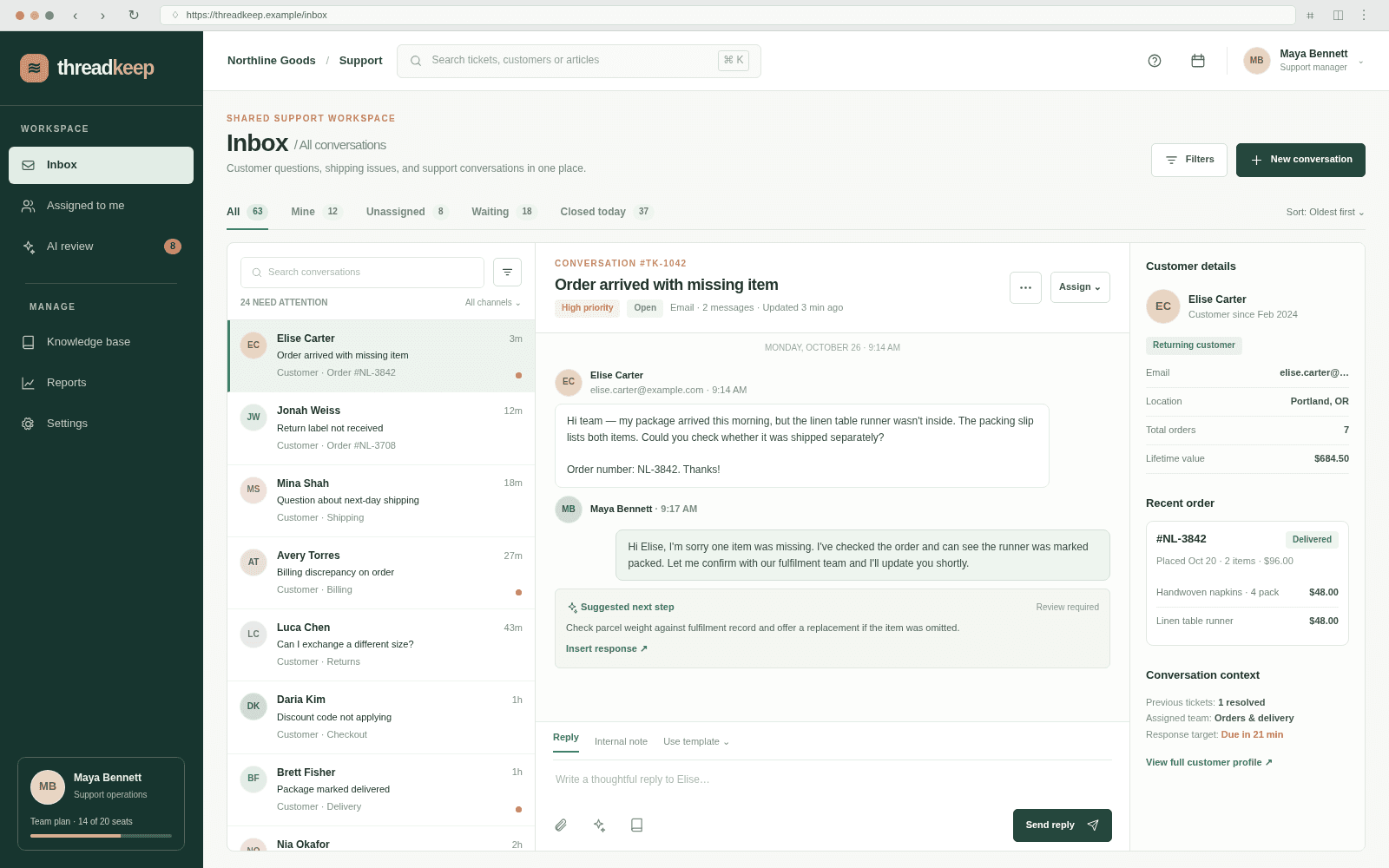1389x868 pixels.
Task: Click the AI sparkle icon in reply toolbar
Action: click(x=599, y=825)
